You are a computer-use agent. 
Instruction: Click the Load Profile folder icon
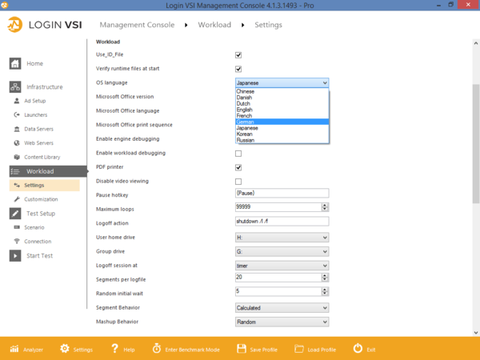pos(299,349)
